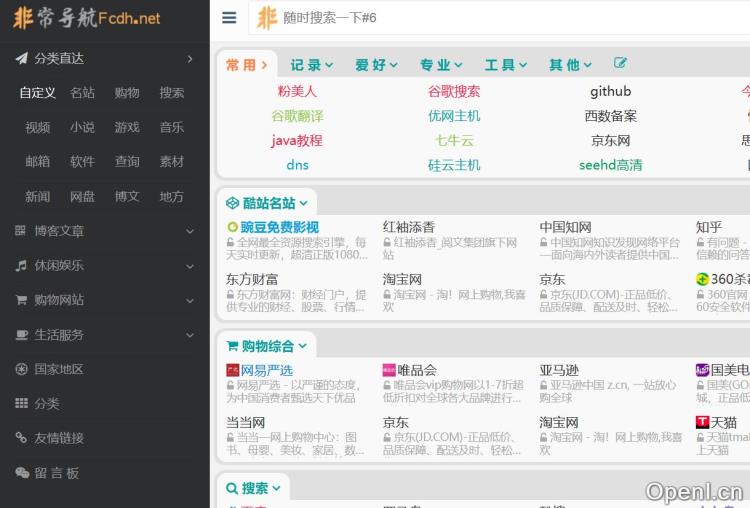Select 自定义 in sidebar categories
This screenshot has width=750, height=508.
(x=37, y=92)
